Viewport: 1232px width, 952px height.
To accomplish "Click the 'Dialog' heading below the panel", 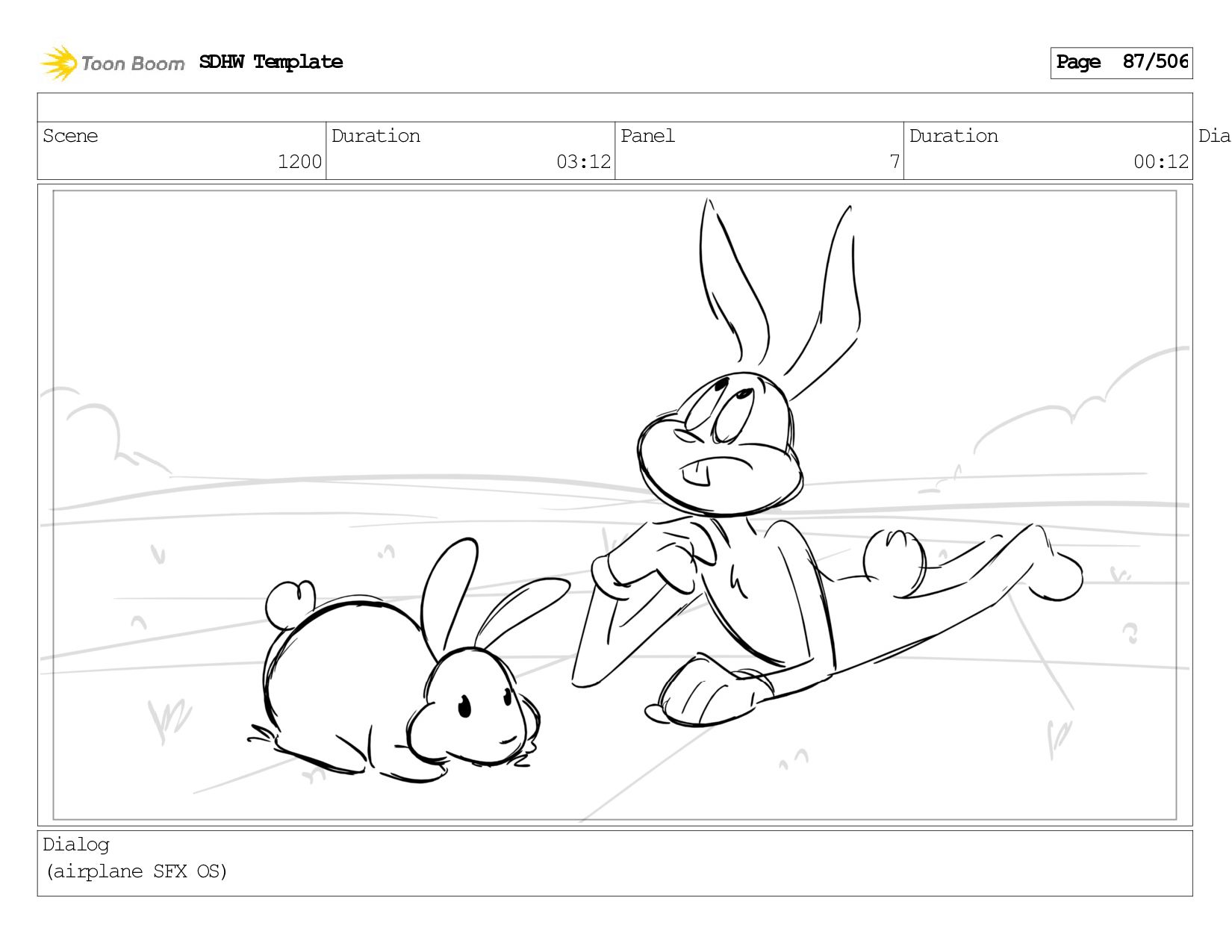I will [76, 844].
